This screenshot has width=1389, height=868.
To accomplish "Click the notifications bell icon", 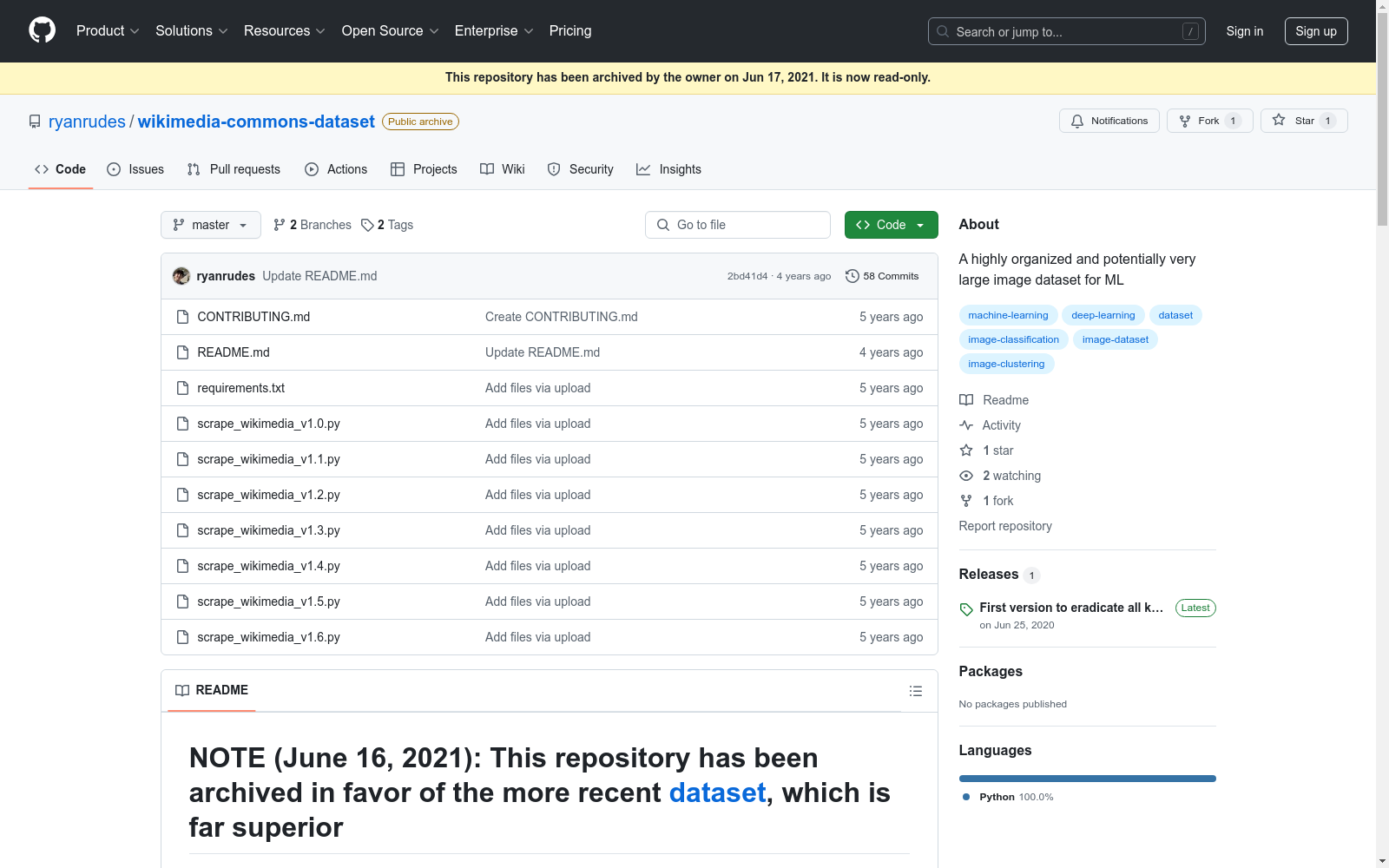I will click(1077, 121).
